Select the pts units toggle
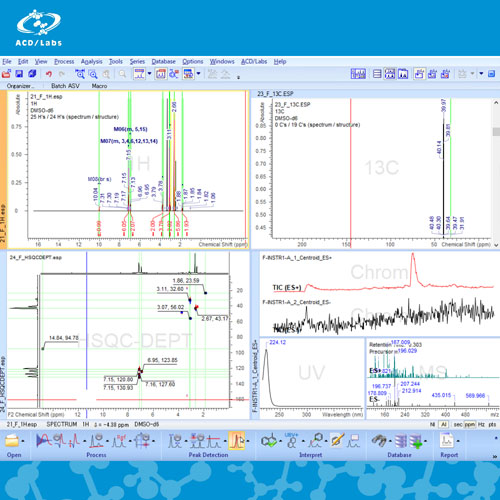The height and width of the screenshot is (500, 500). click(x=492, y=424)
